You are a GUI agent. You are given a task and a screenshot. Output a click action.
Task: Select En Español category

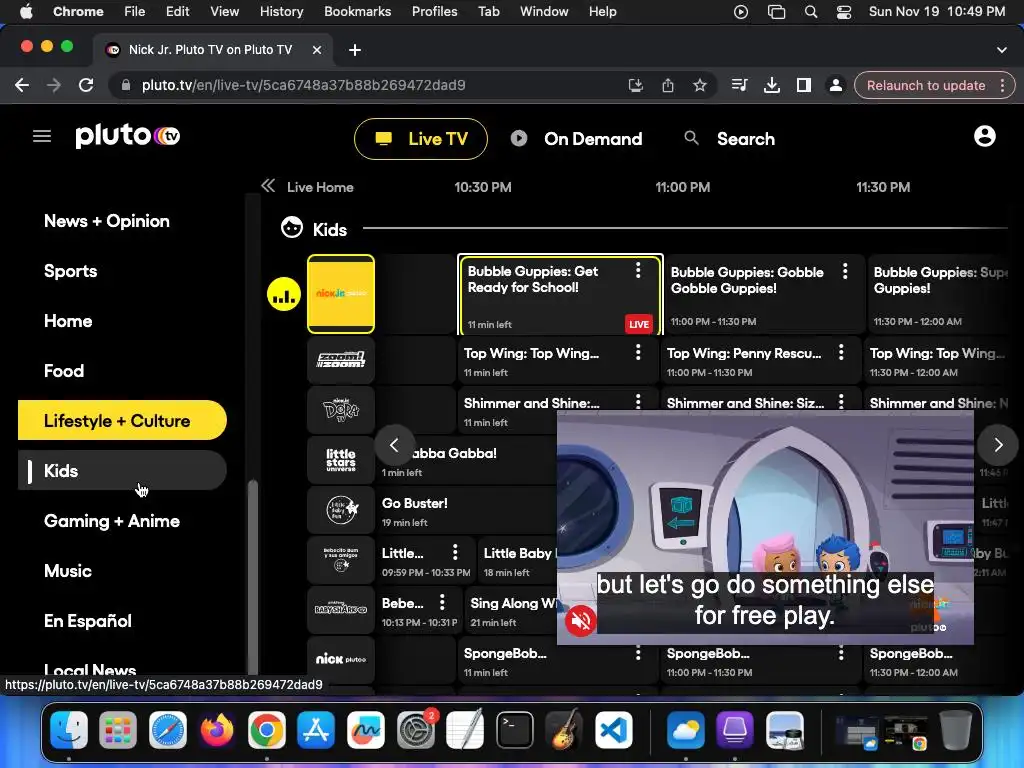[x=88, y=620]
